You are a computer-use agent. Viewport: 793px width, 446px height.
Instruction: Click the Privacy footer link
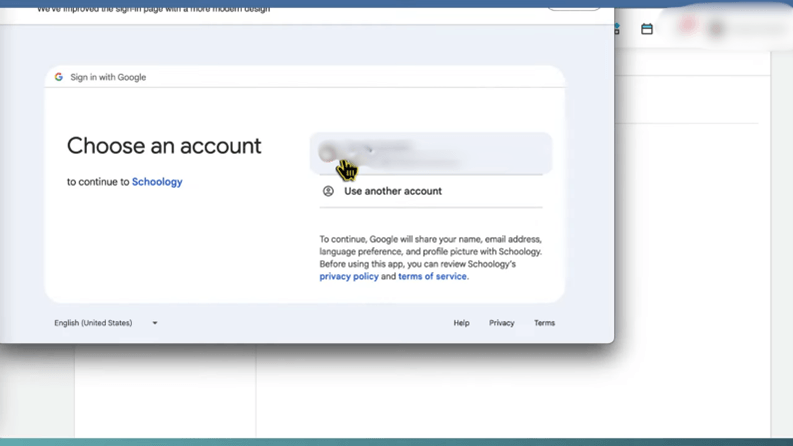click(501, 323)
